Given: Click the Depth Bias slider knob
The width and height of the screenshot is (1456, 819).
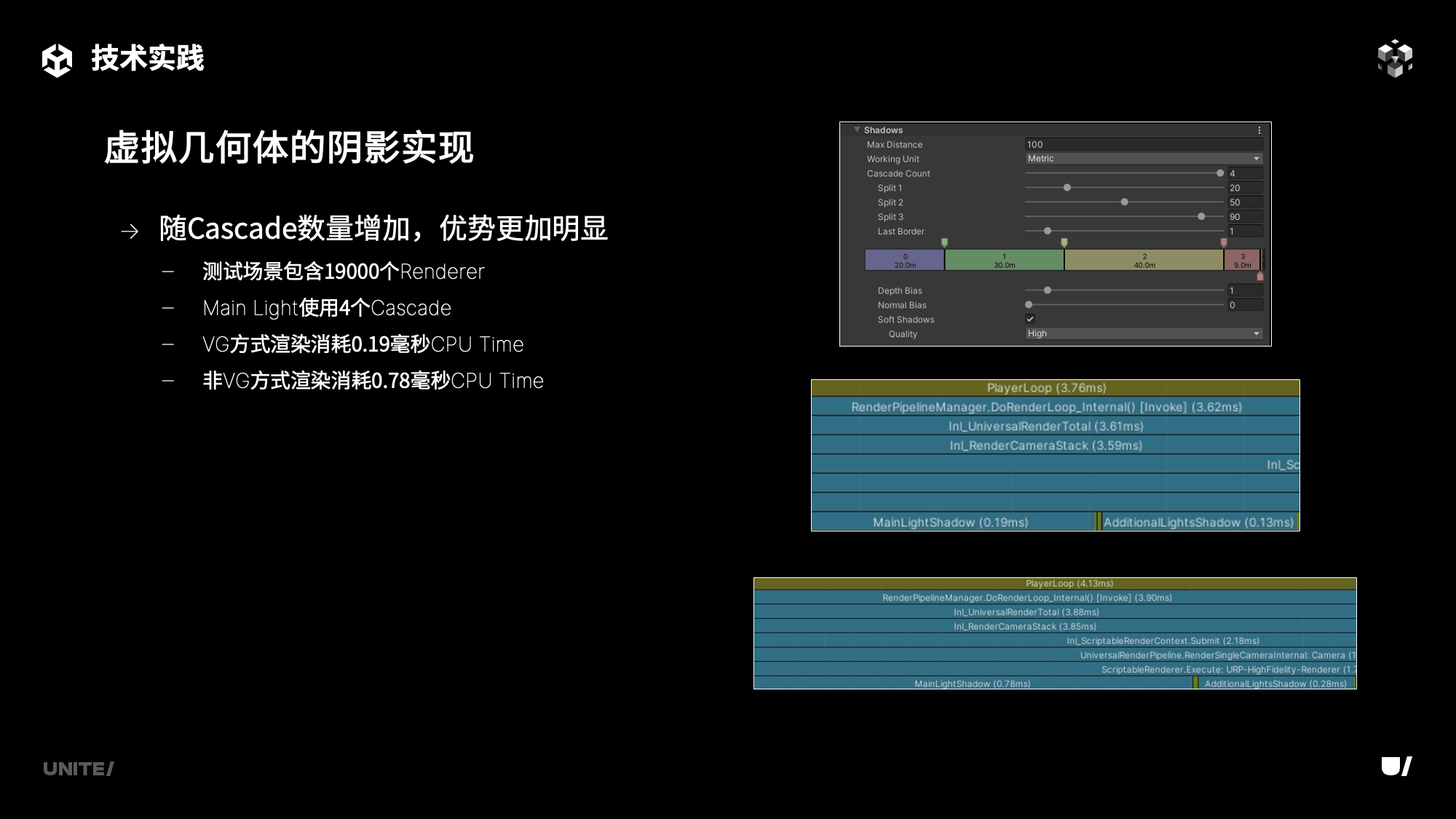Looking at the screenshot, I should click(1048, 290).
